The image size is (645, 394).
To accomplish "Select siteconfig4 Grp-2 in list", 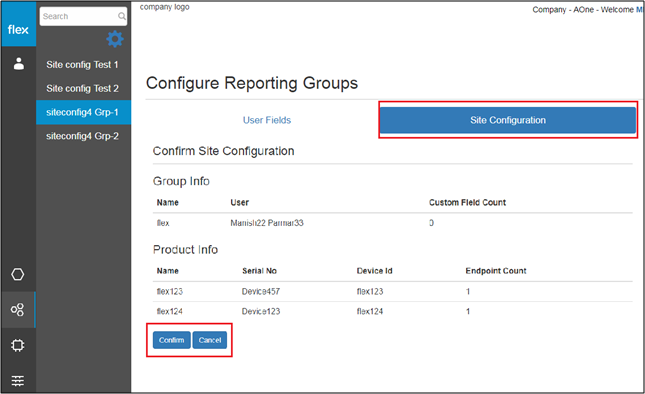I will [x=84, y=136].
